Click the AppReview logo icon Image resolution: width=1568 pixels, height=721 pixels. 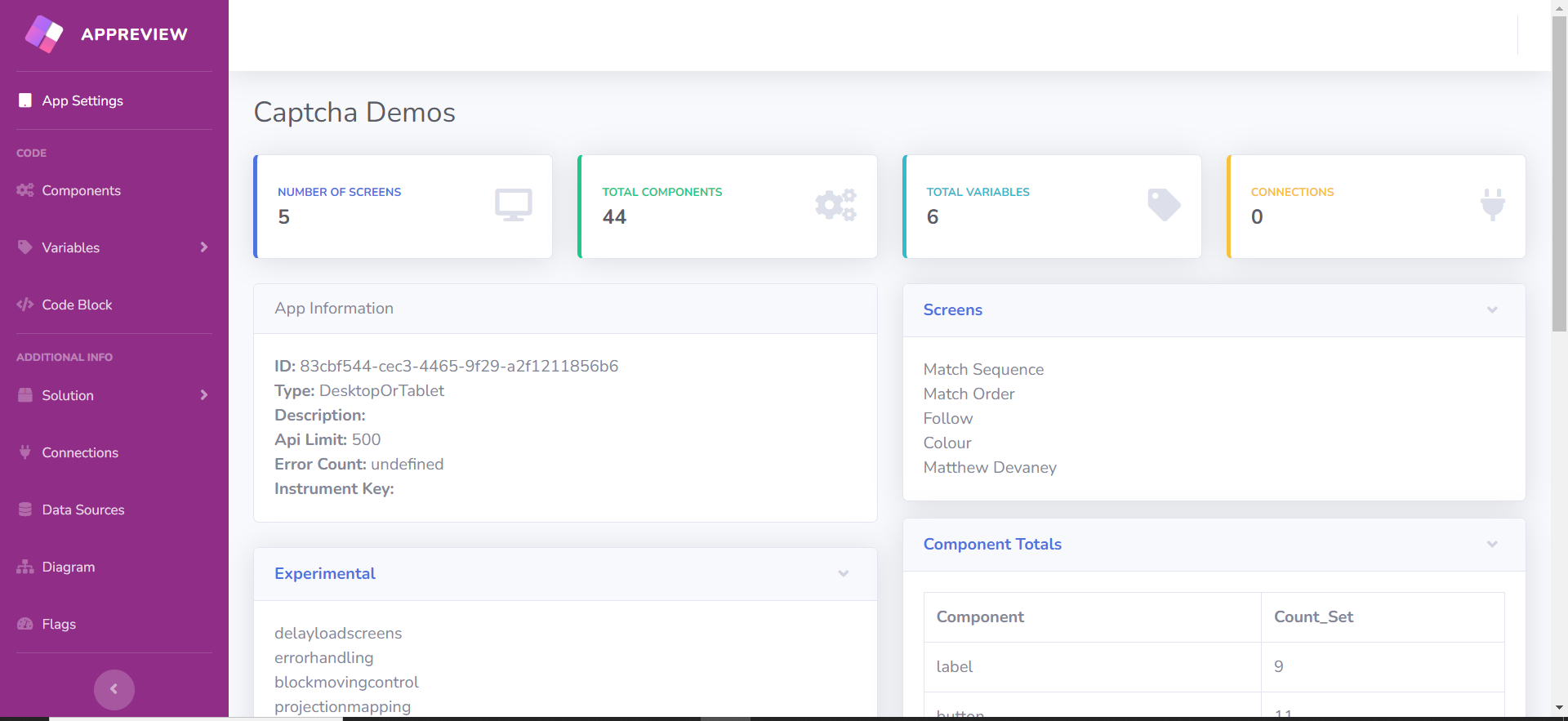(x=44, y=34)
